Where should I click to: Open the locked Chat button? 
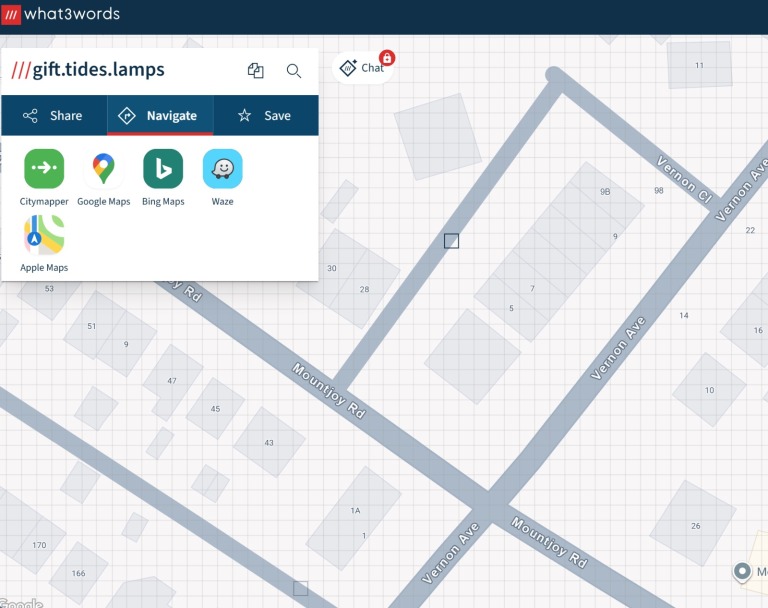pos(363,68)
